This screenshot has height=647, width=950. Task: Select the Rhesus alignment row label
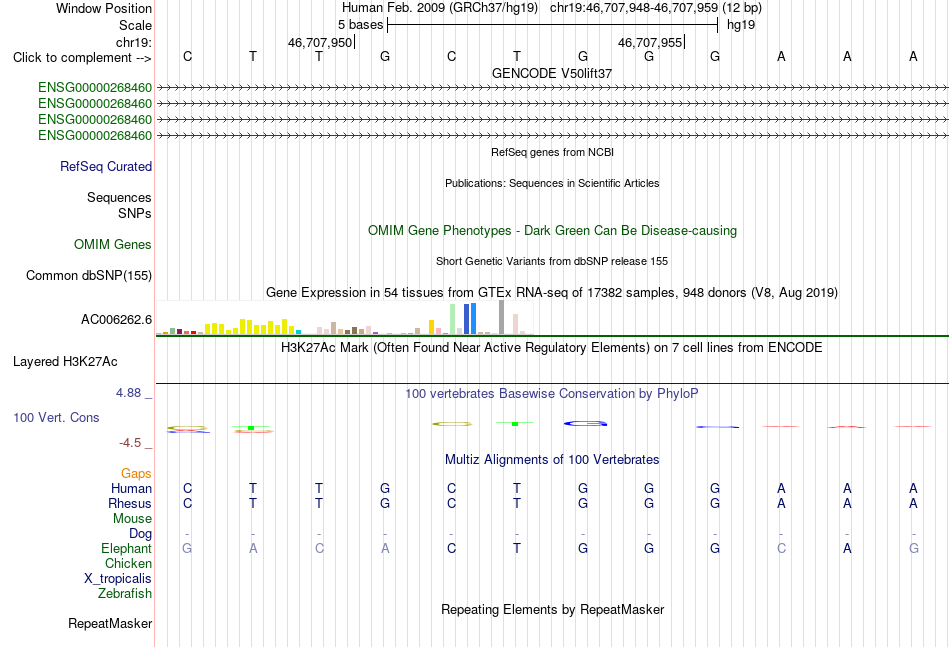(130, 503)
